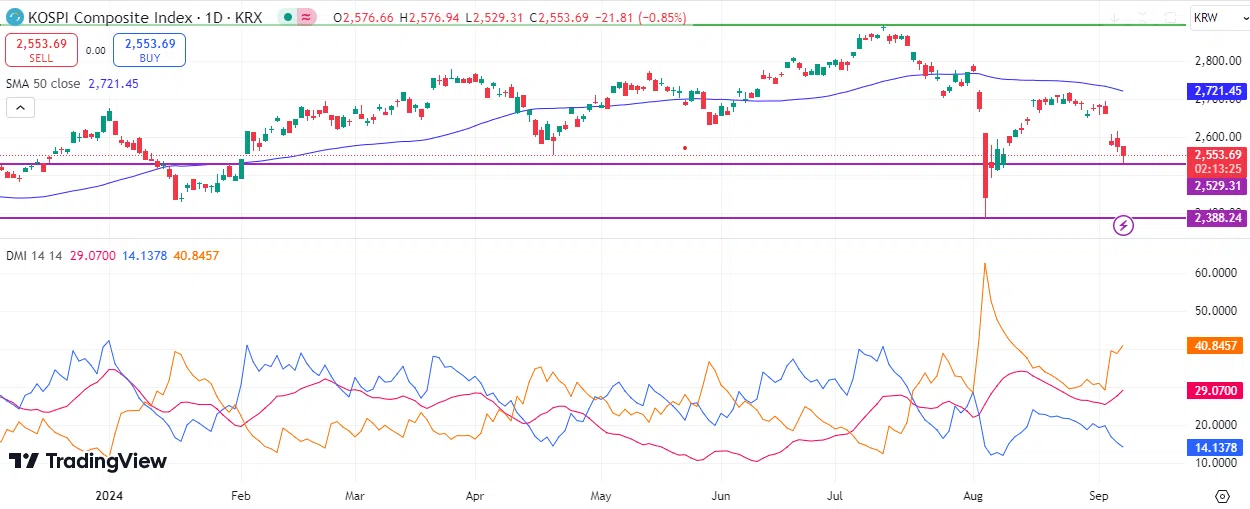
Task: Click the purple lightning bolt icon
Action: pyautogui.click(x=1123, y=226)
